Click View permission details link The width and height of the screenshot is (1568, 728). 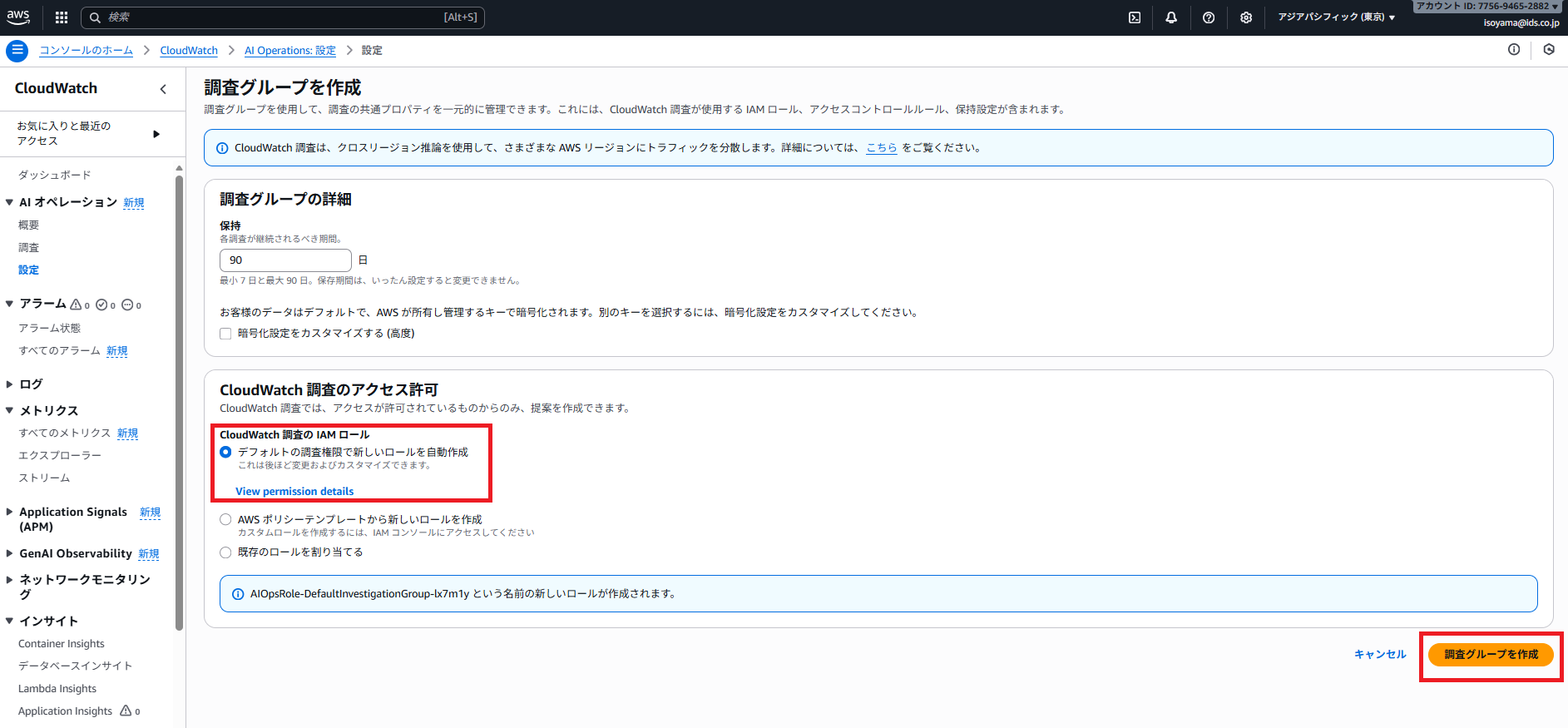[x=294, y=492]
